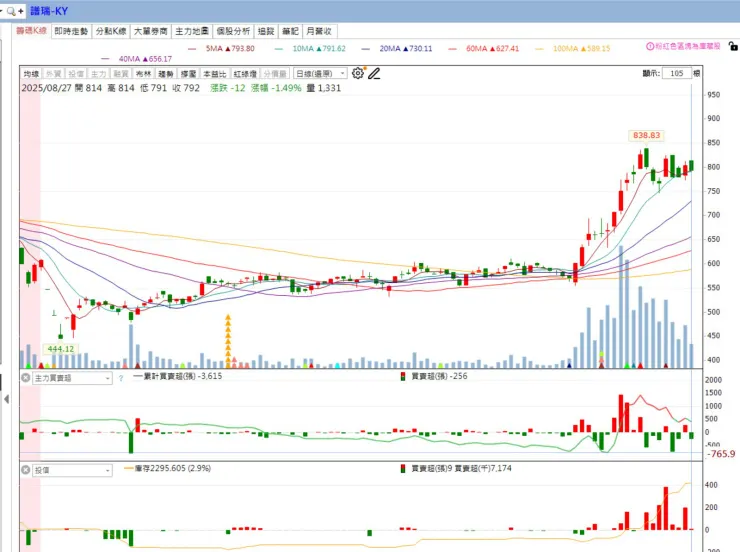Click the pink 粉紅色 notice link
The height and width of the screenshot is (552, 740).
688,46
